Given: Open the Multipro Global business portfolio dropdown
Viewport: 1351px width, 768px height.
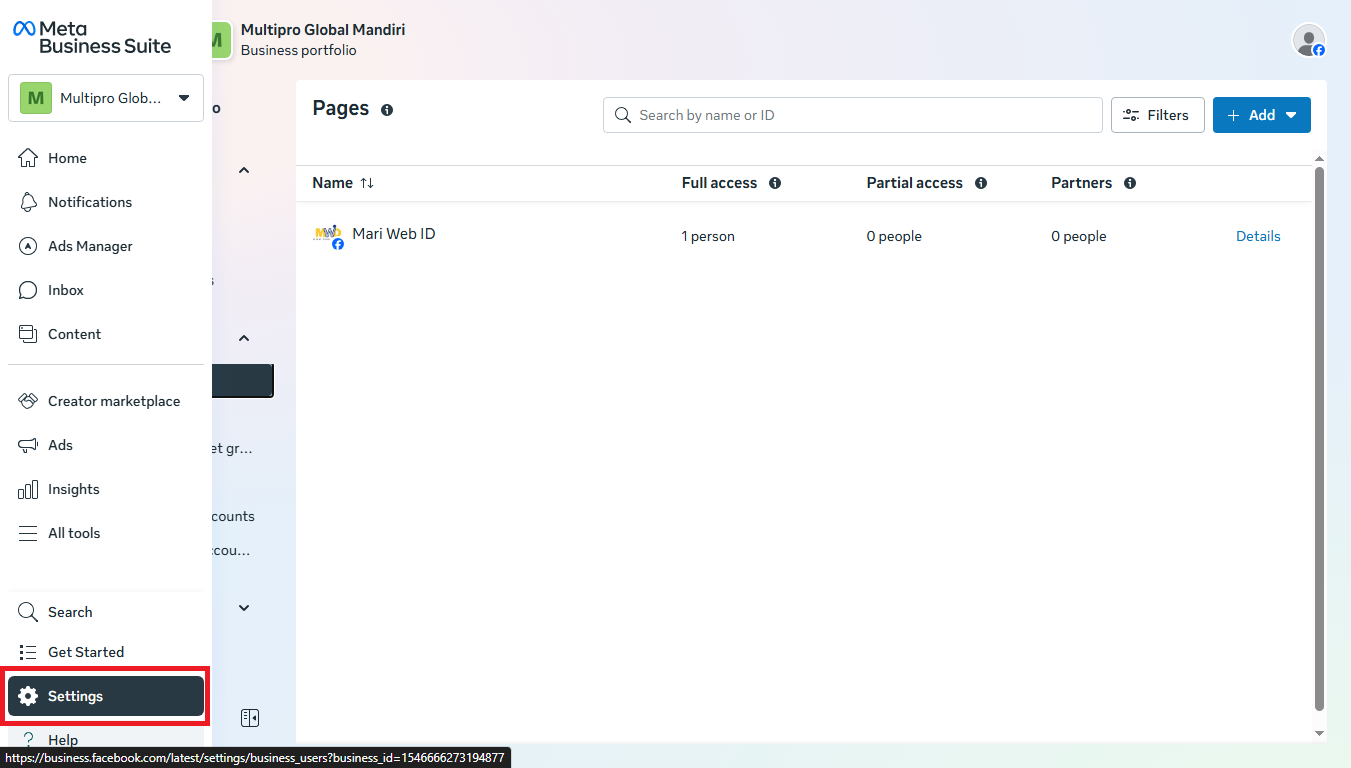Looking at the screenshot, I should click(106, 98).
